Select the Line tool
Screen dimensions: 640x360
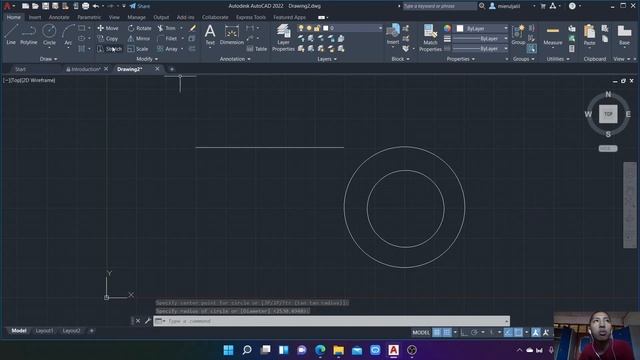point(11,34)
